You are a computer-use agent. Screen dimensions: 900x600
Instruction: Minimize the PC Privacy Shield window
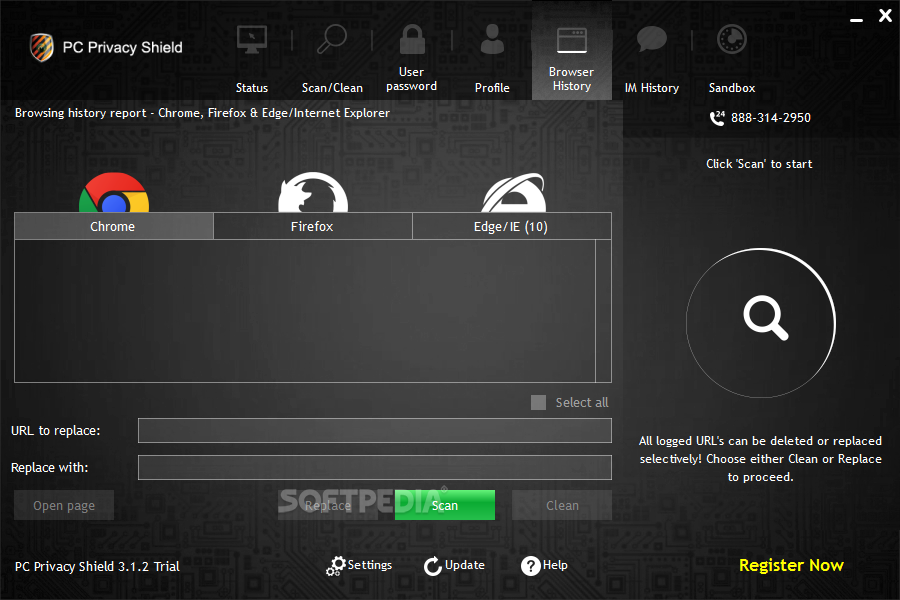coord(856,20)
